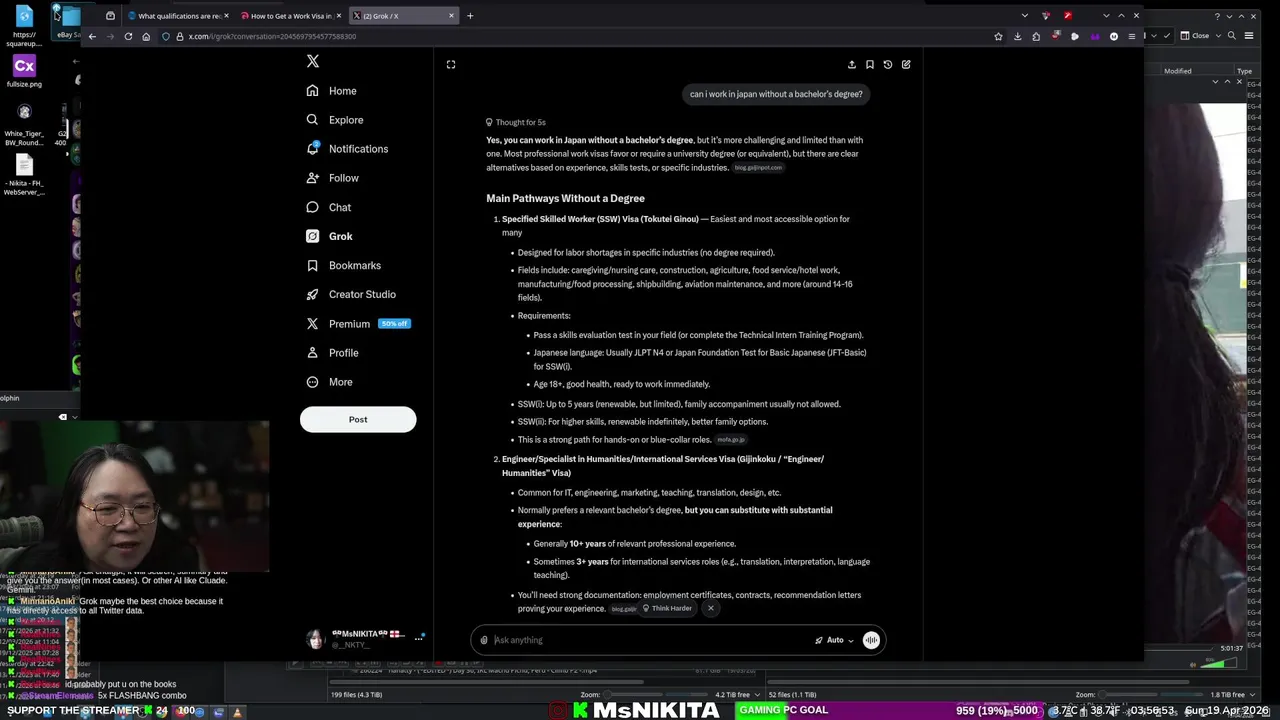Click the user question chat bubble

click(776, 94)
